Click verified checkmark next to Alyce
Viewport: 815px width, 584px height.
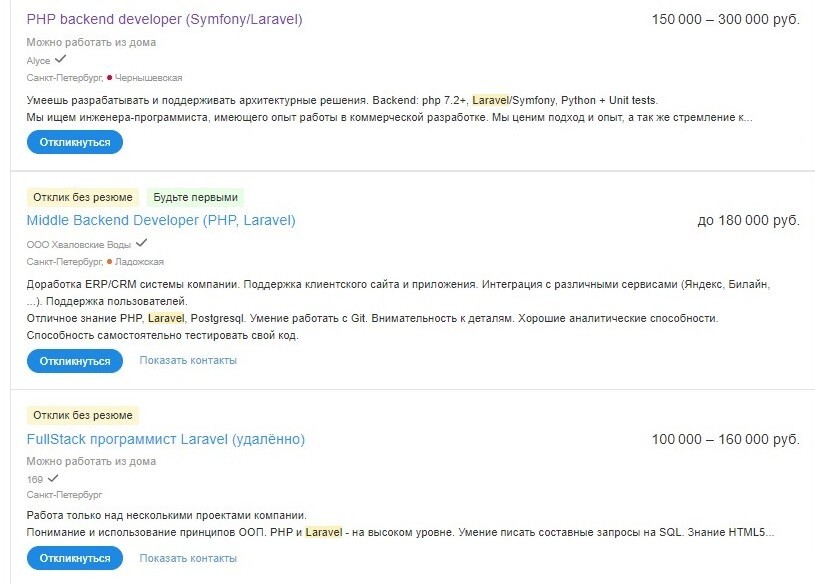point(60,59)
